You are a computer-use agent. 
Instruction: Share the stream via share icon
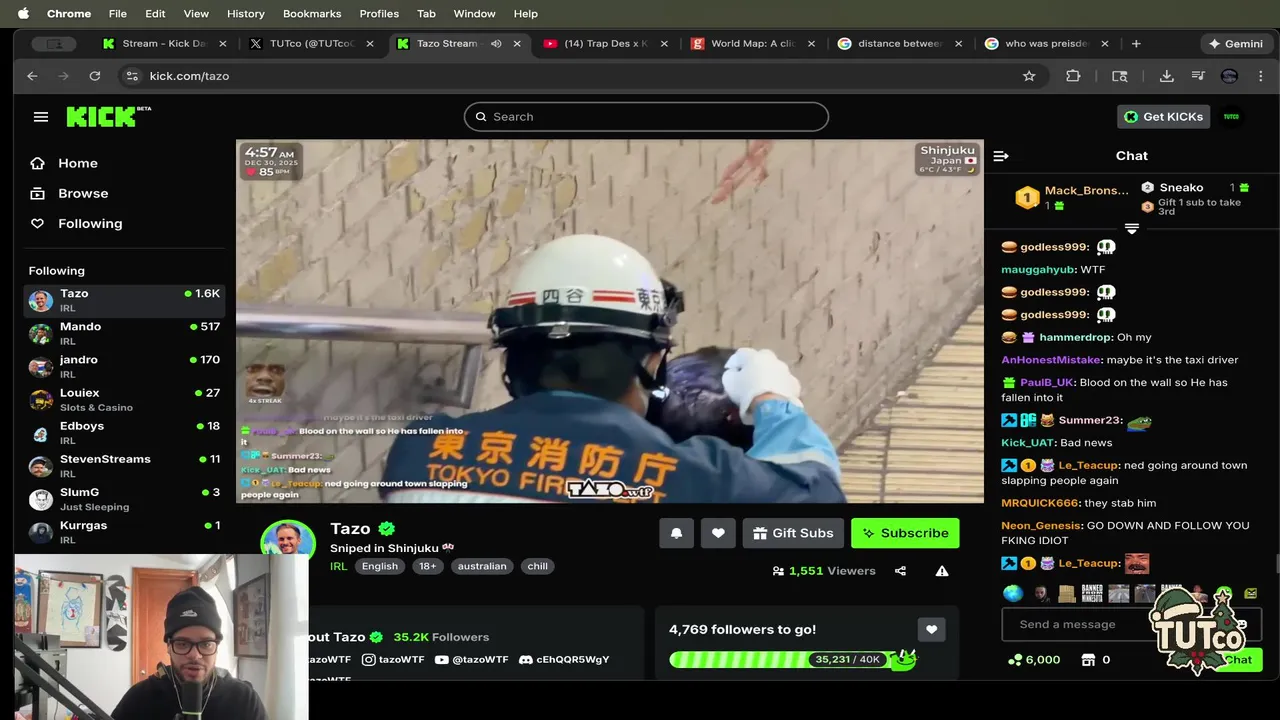pyautogui.click(x=900, y=571)
